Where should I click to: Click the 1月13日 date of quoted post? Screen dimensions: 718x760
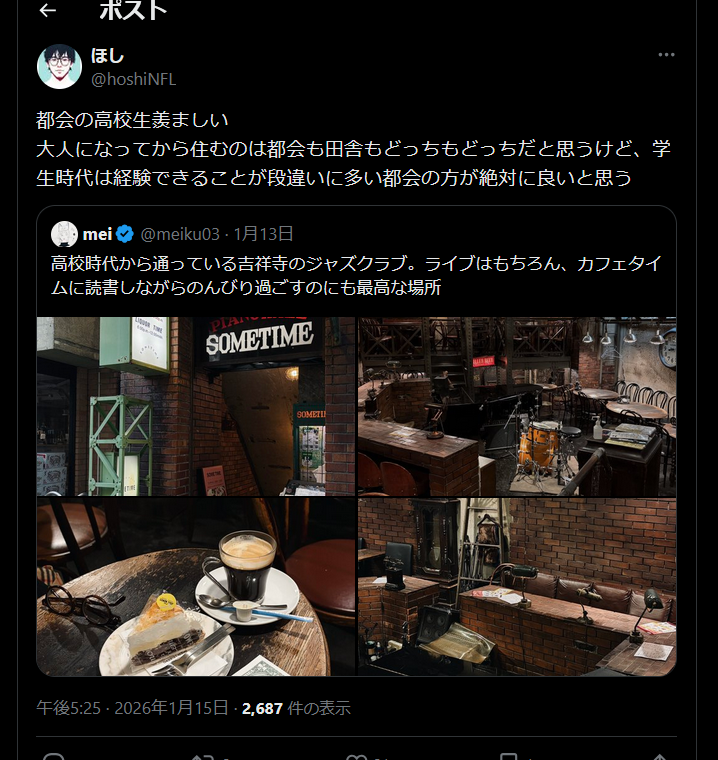pos(263,234)
